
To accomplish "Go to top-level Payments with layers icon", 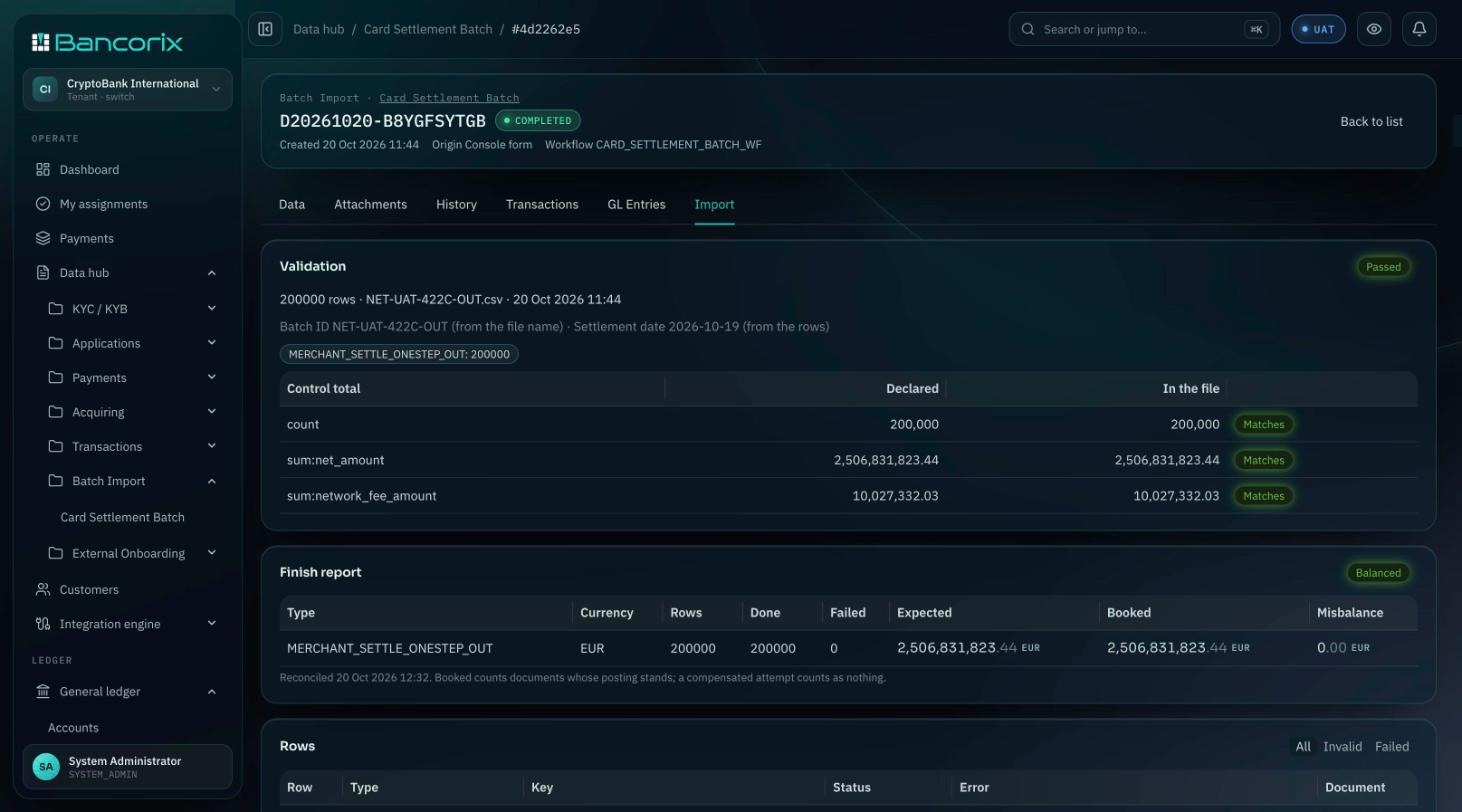I will (127, 238).
